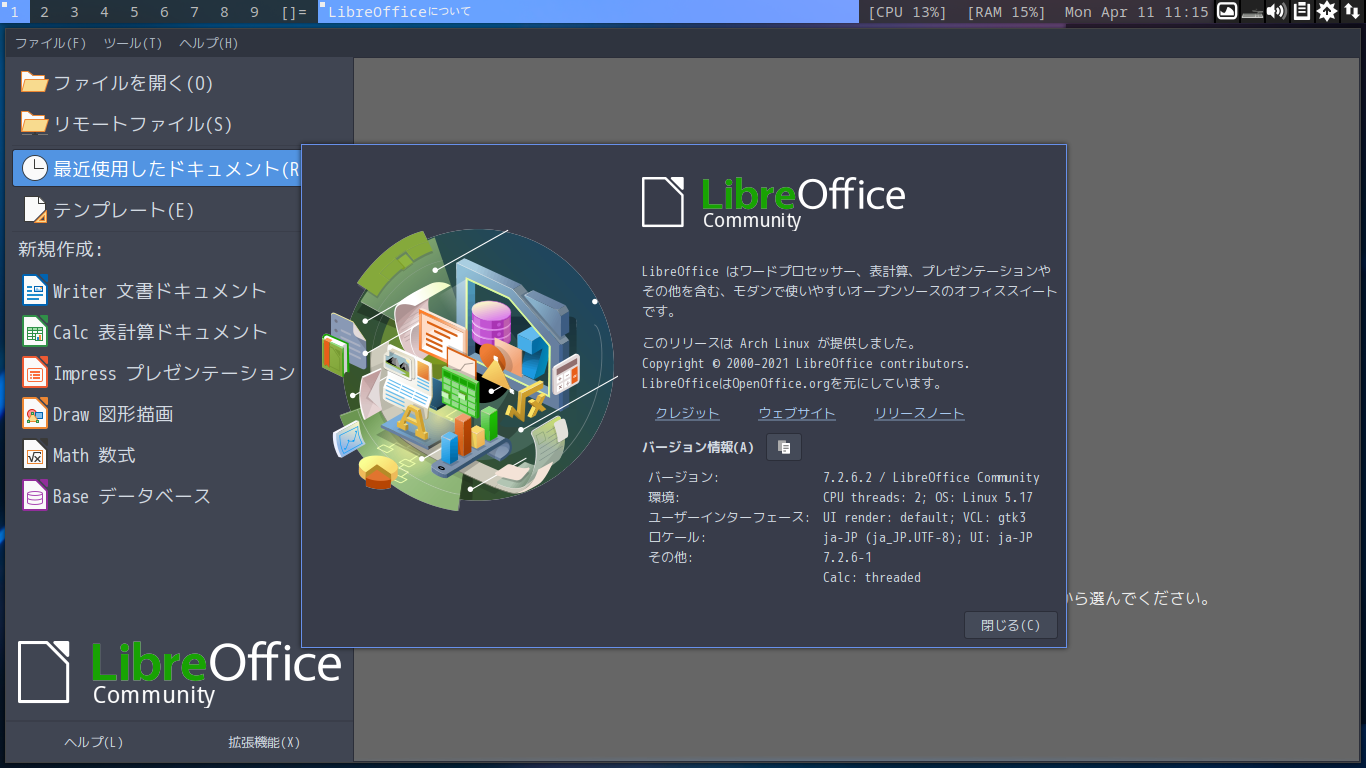Click the [RAM 15%] status indicator
The width and height of the screenshot is (1366, 768).
[1006, 12]
